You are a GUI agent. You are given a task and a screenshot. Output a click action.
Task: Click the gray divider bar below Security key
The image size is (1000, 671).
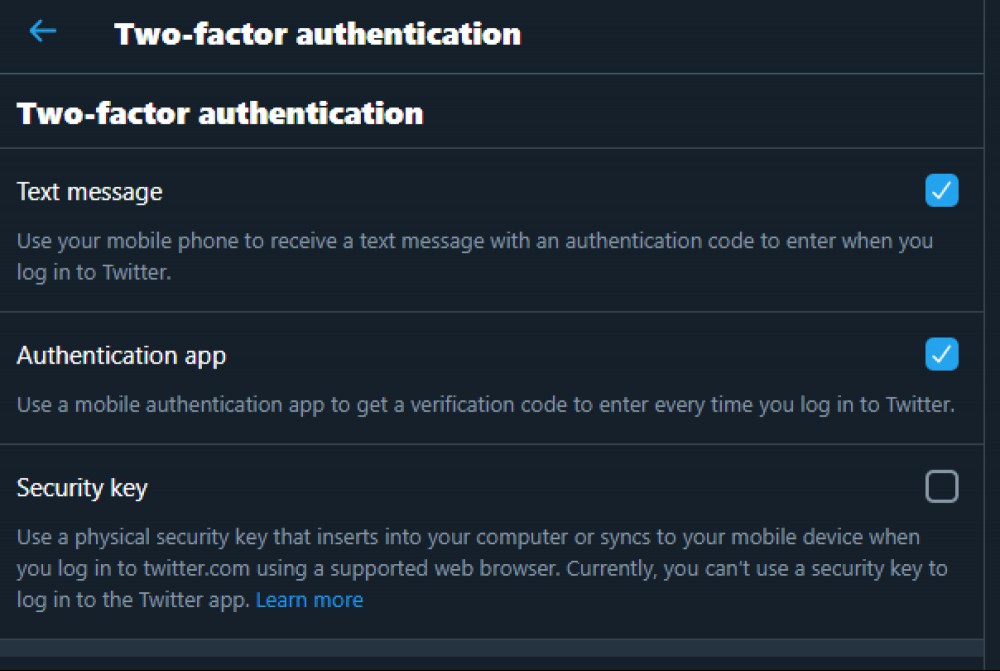point(492,647)
